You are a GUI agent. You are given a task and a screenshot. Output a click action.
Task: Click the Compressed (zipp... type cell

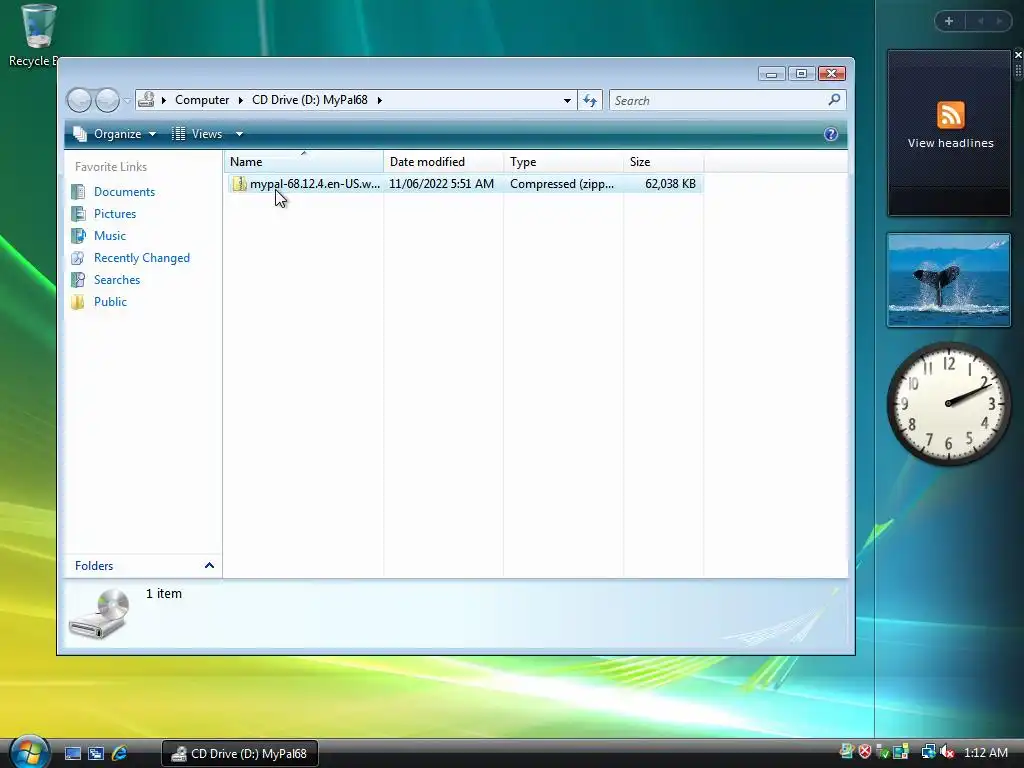[562, 184]
